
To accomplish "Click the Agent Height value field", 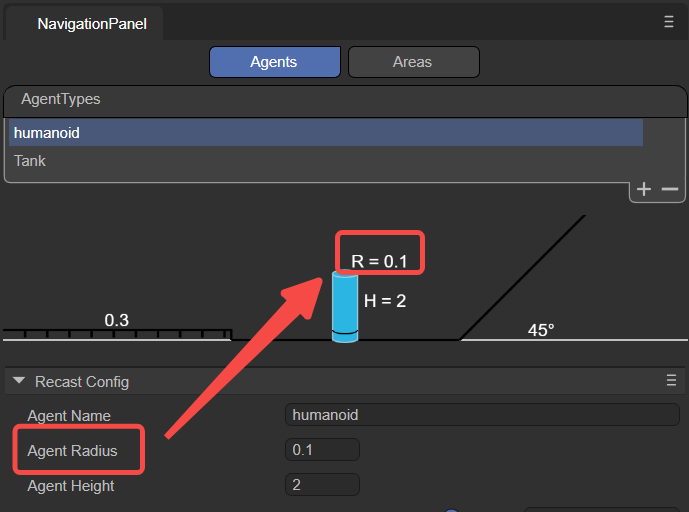I will point(322,485).
